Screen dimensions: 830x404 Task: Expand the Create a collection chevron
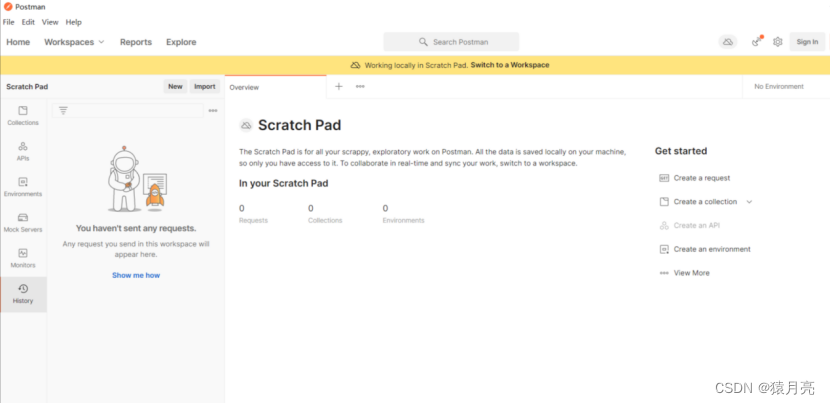click(x=749, y=202)
